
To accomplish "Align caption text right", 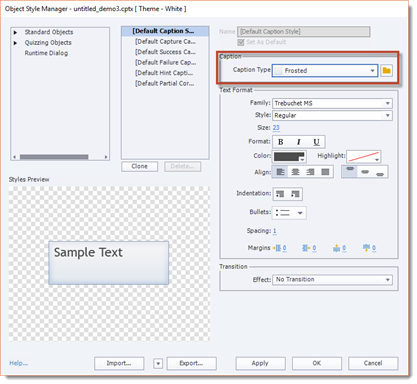I will coord(310,172).
